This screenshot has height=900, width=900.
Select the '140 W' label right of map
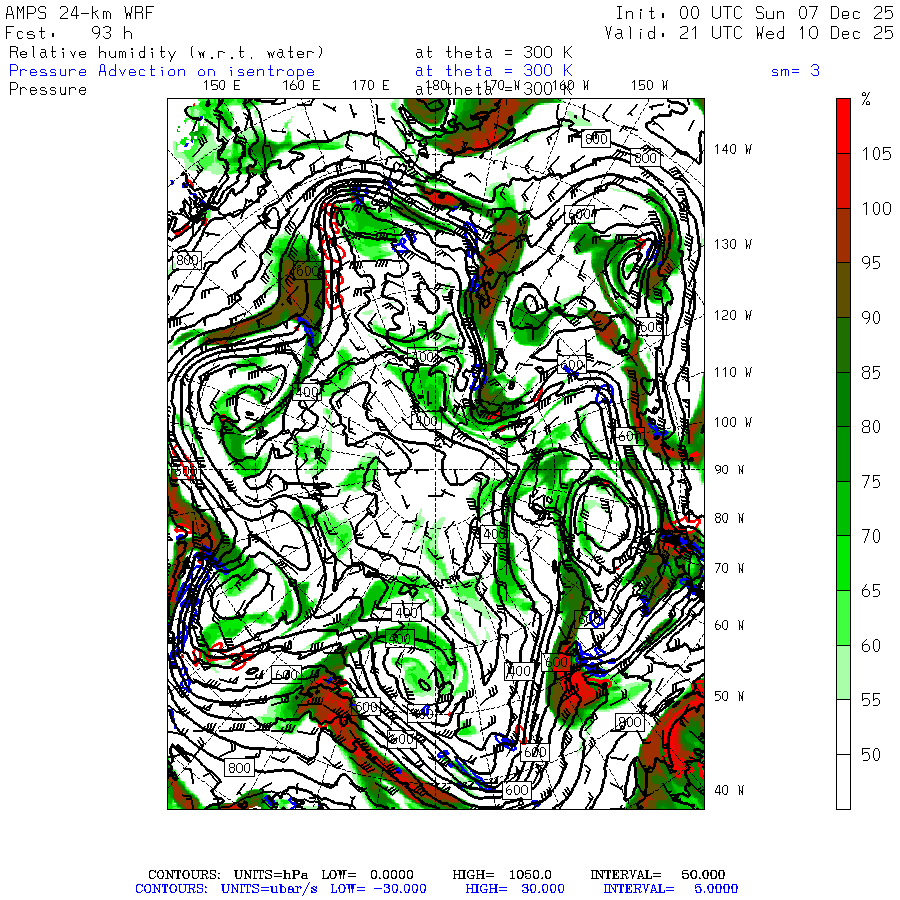pyautogui.click(x=733, y=149)
